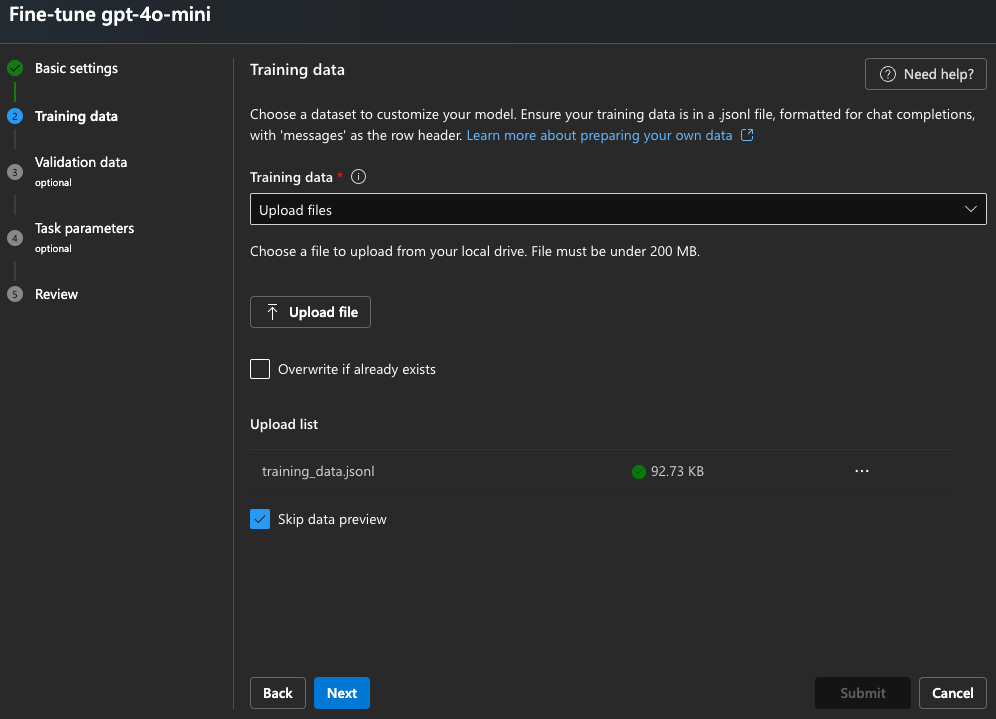Click the step 2 Training data circle icon
Image resolution: width=996 pixels, height=719 pixels.
[x=15, y=116]
